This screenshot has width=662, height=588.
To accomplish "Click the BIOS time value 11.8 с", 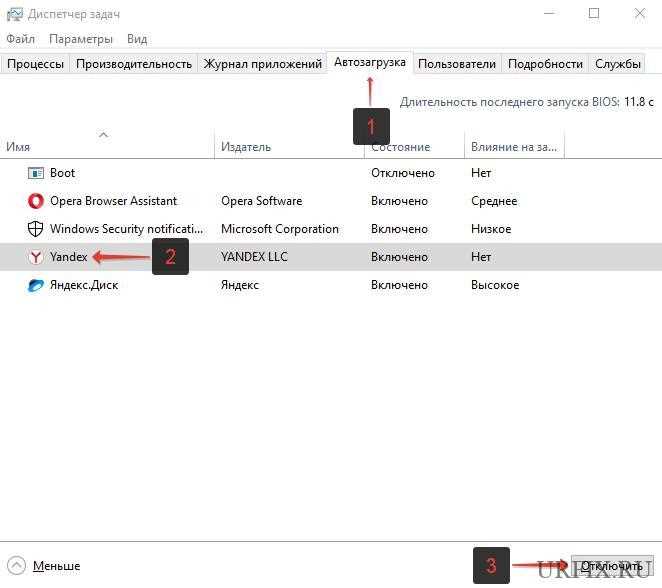I will click(639, 102).
